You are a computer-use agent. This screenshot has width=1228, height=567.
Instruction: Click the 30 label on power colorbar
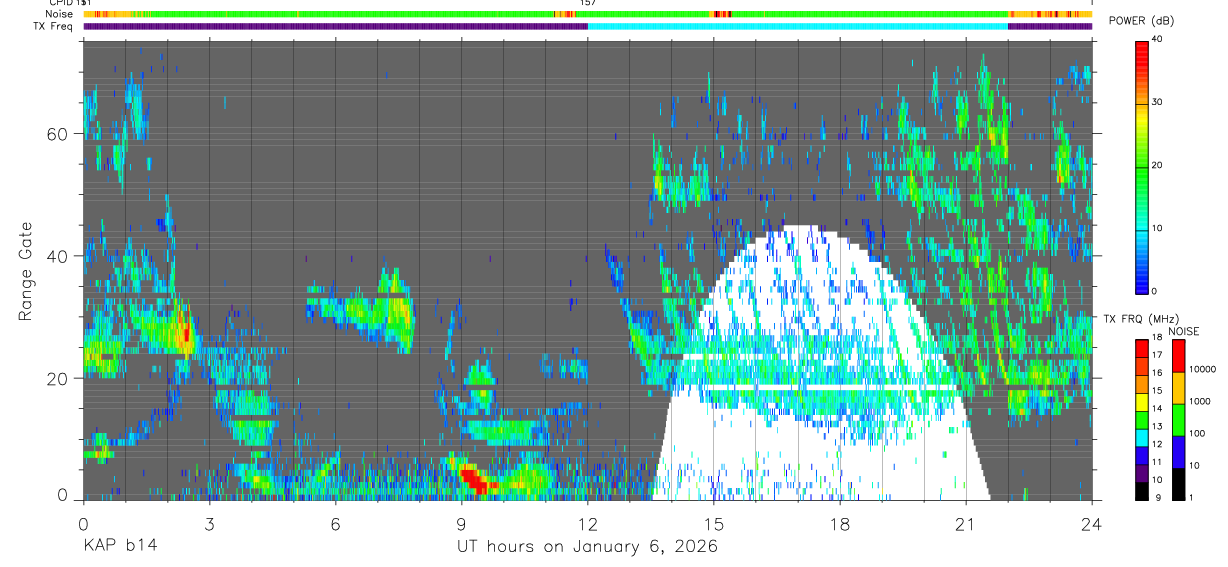click(1157, 103)
